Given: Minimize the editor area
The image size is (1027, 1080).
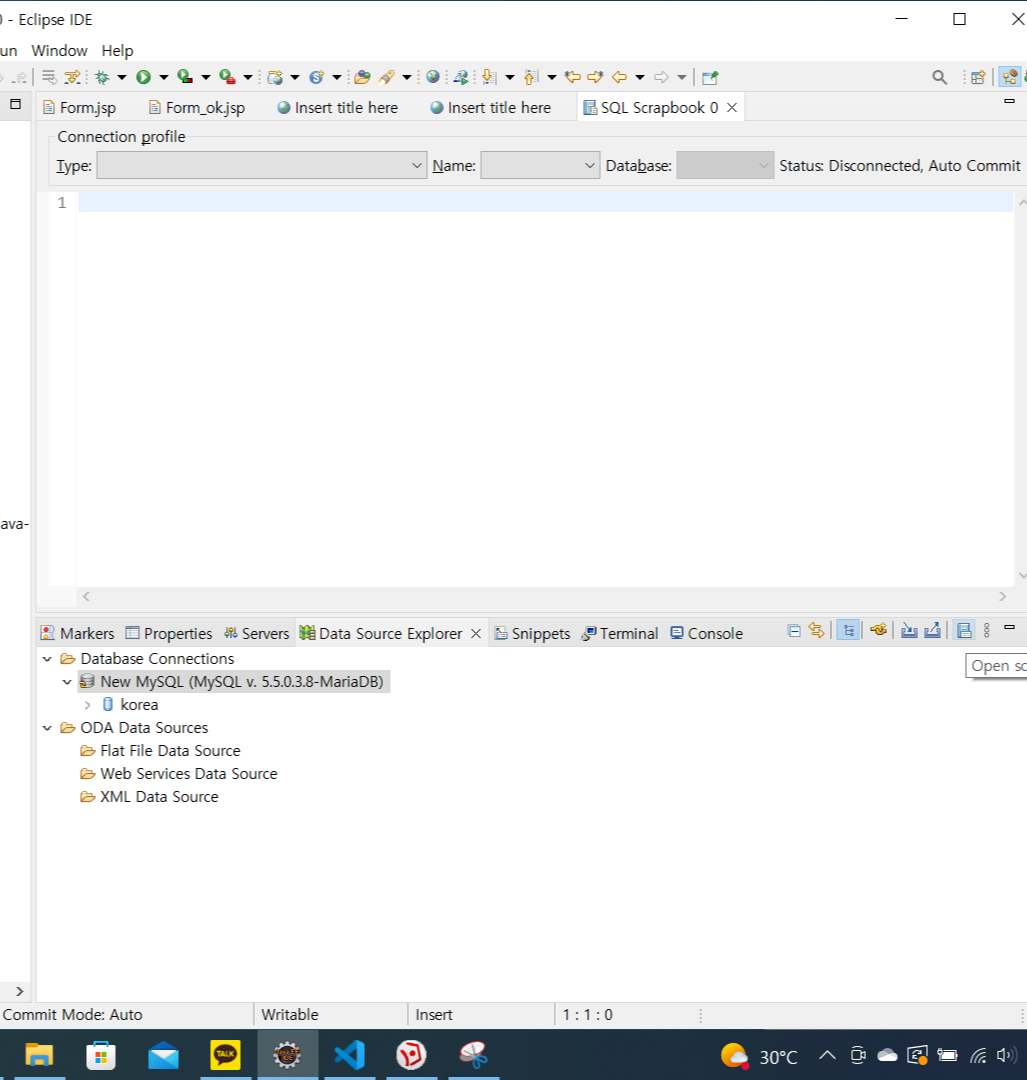Looking at the screenshot, I should click(1010, 101).
